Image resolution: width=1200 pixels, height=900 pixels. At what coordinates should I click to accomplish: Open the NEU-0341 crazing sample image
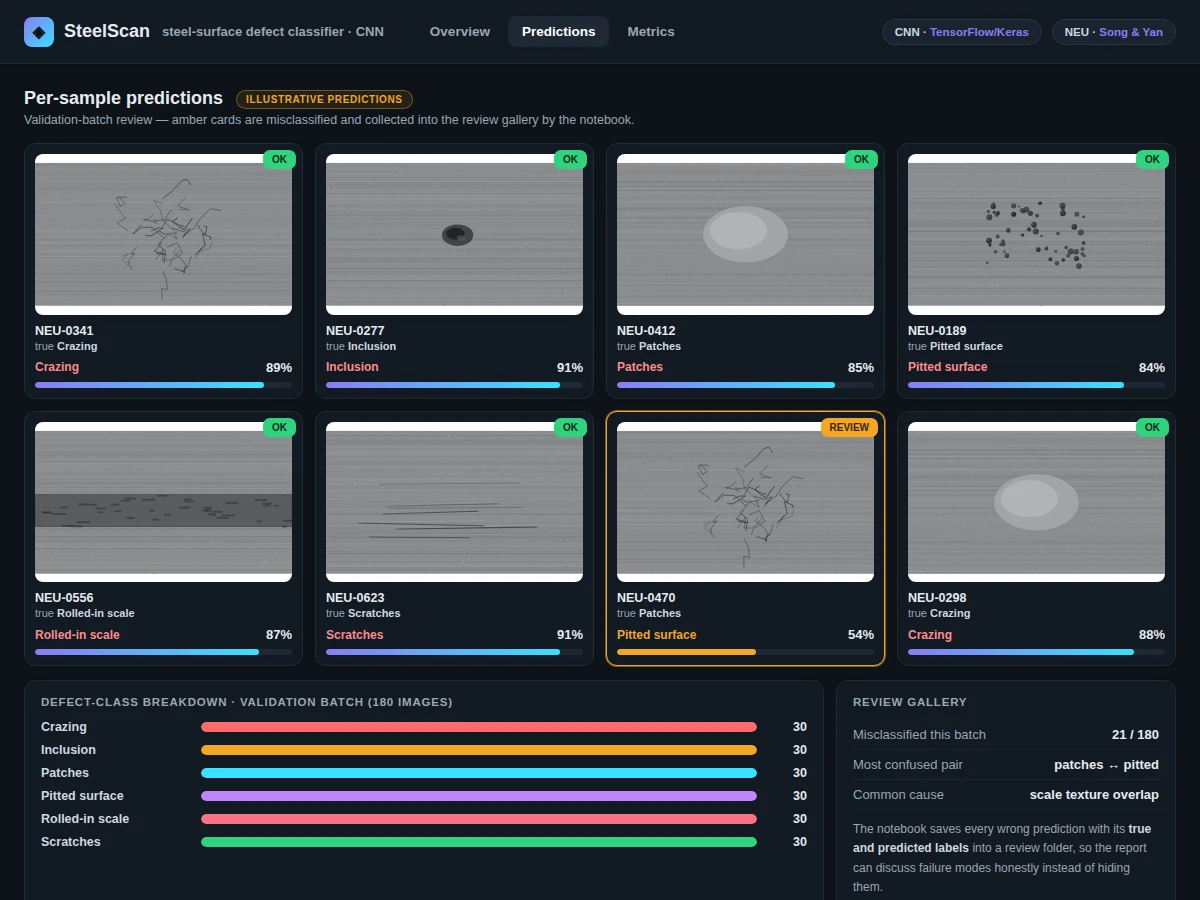(163, 235)
